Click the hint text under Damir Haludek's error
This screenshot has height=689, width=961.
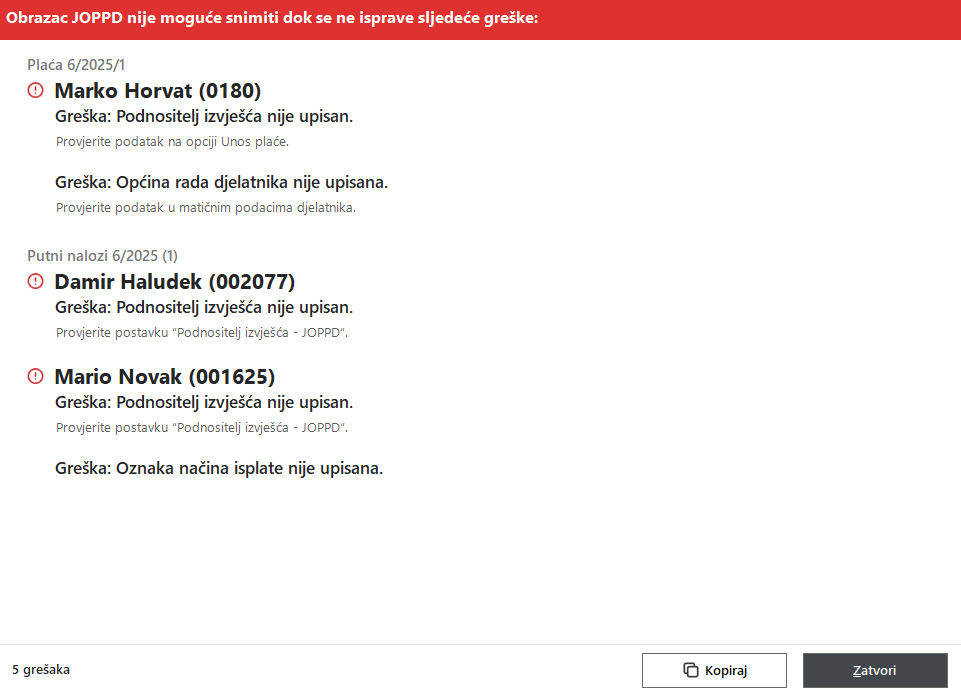(201, 332)
